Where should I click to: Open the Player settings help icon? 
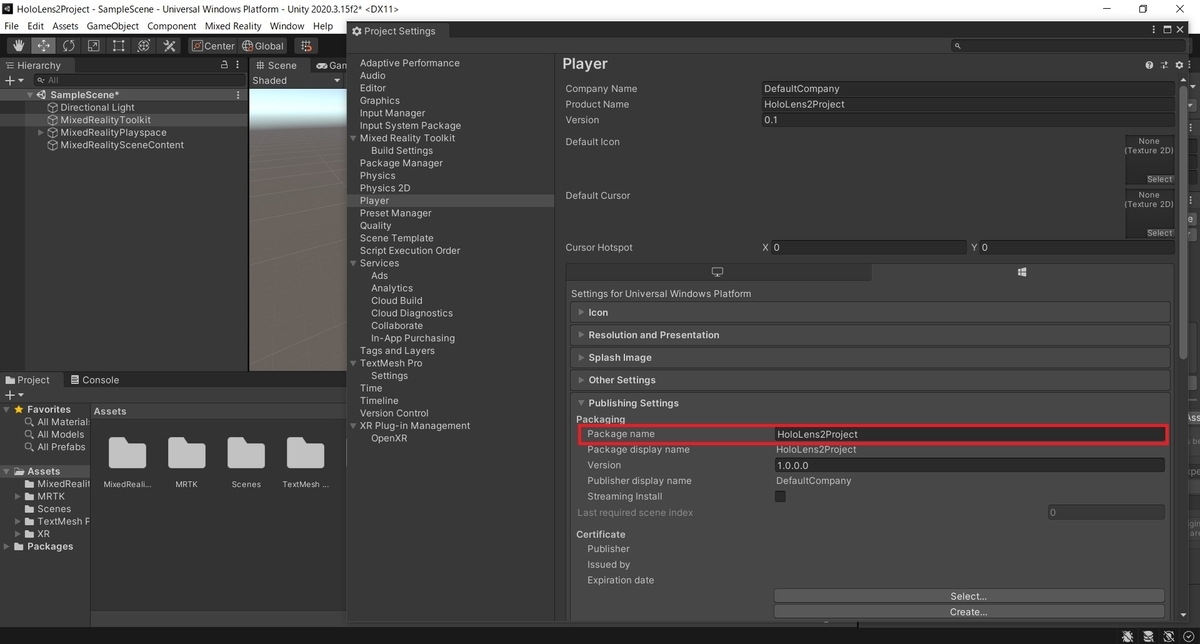click(1149, 65)
